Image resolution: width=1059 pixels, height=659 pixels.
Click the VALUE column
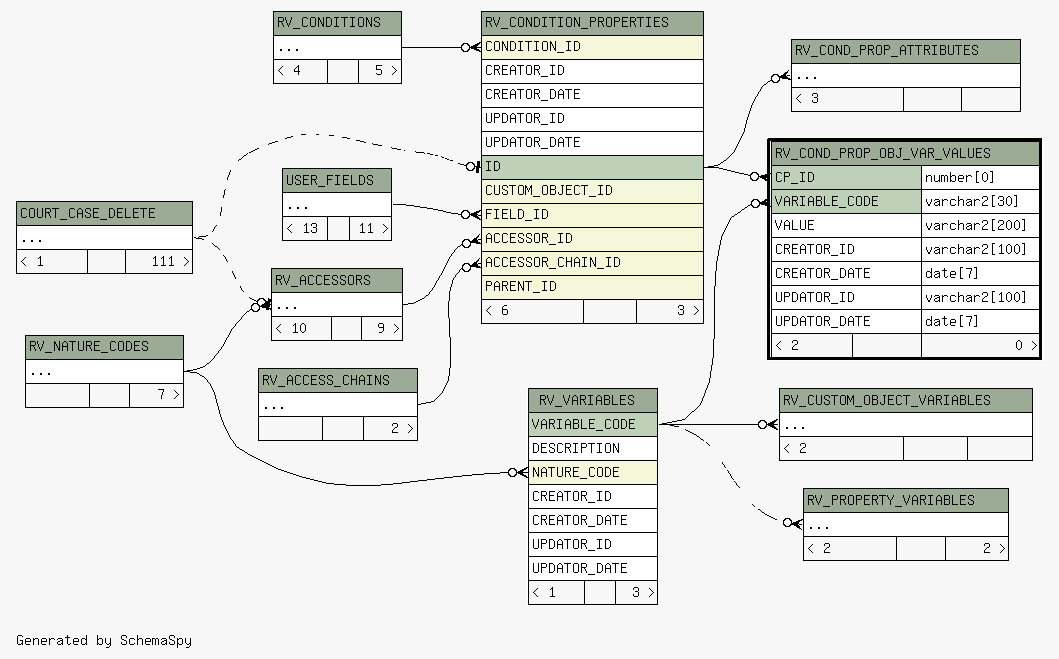pos(846,226)
